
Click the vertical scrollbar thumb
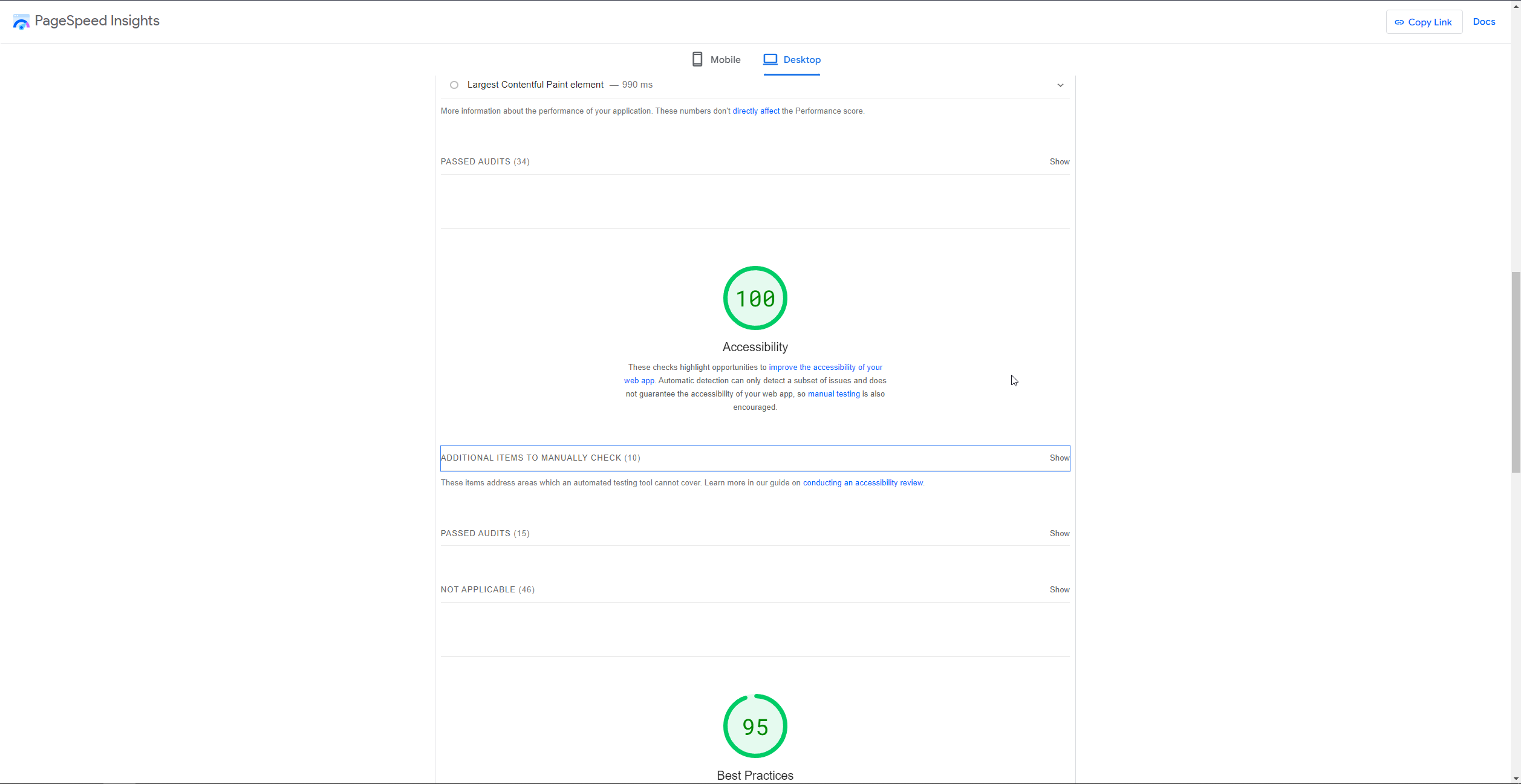click(1516, 372)
